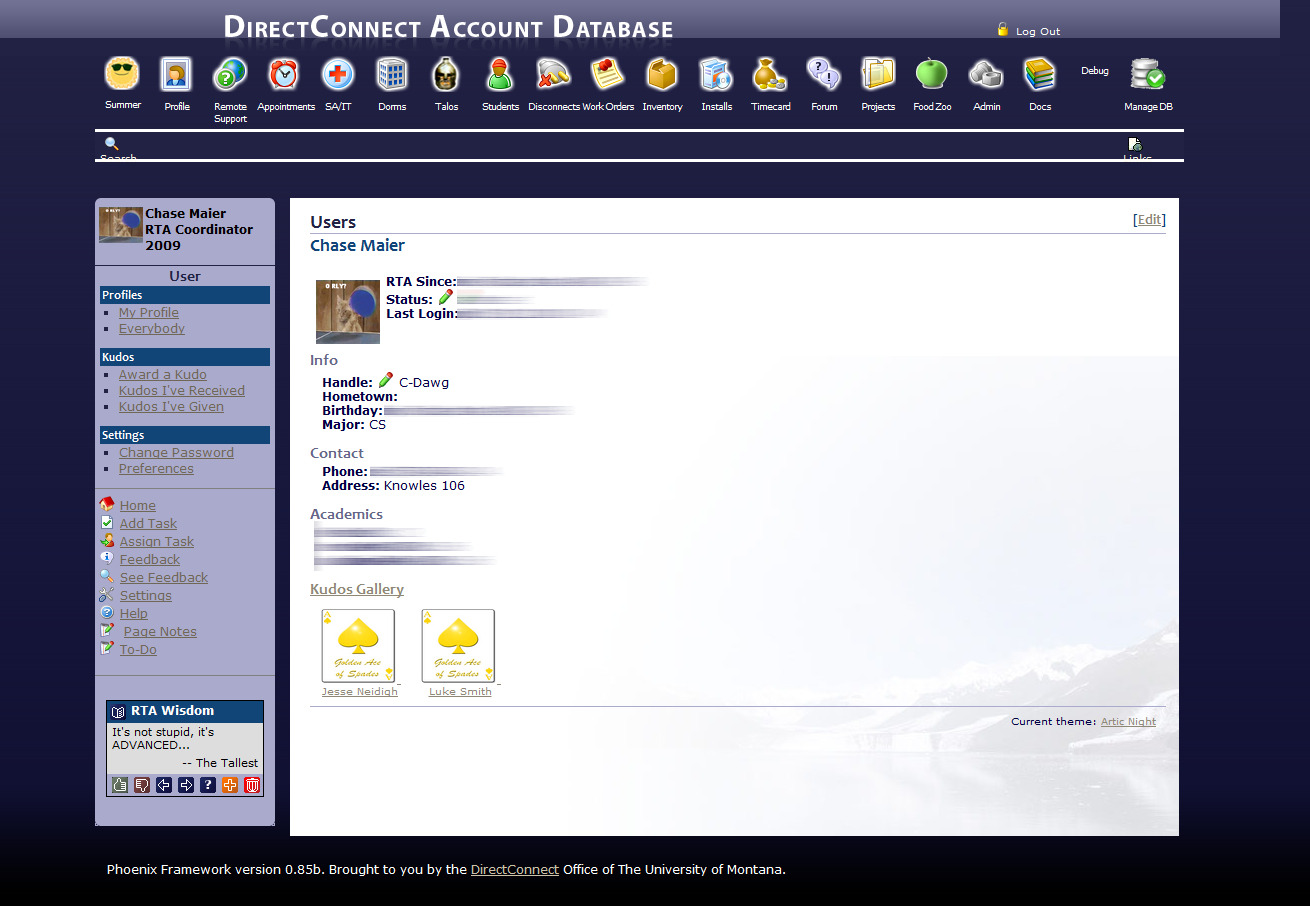The height and width of the screenshot is (906, 1310).
Task: Open sidebar Settings link with tools icon
Action: coord(146,596)
